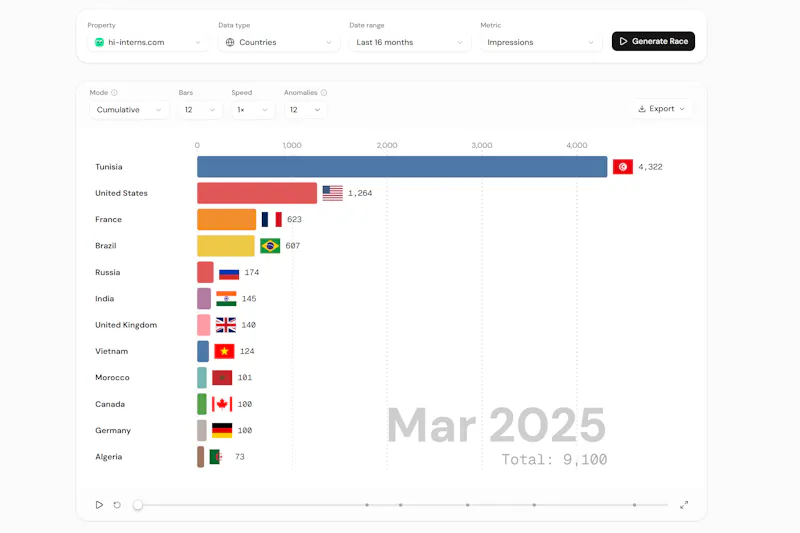Click the Mar 2025 date label

pos(496,425)
